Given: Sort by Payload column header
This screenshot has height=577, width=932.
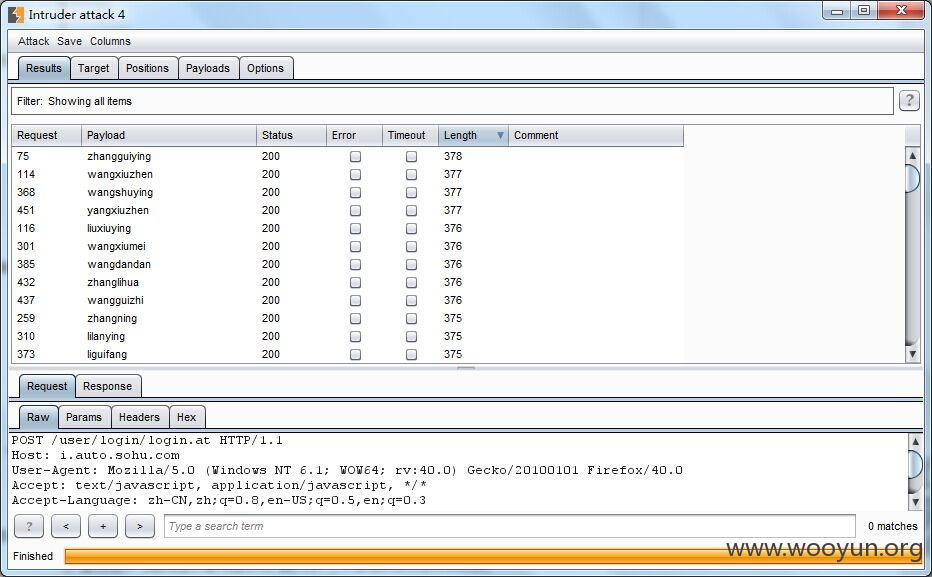Looking at the screenshot, I should pyautogui.click(x=169, y=135).
